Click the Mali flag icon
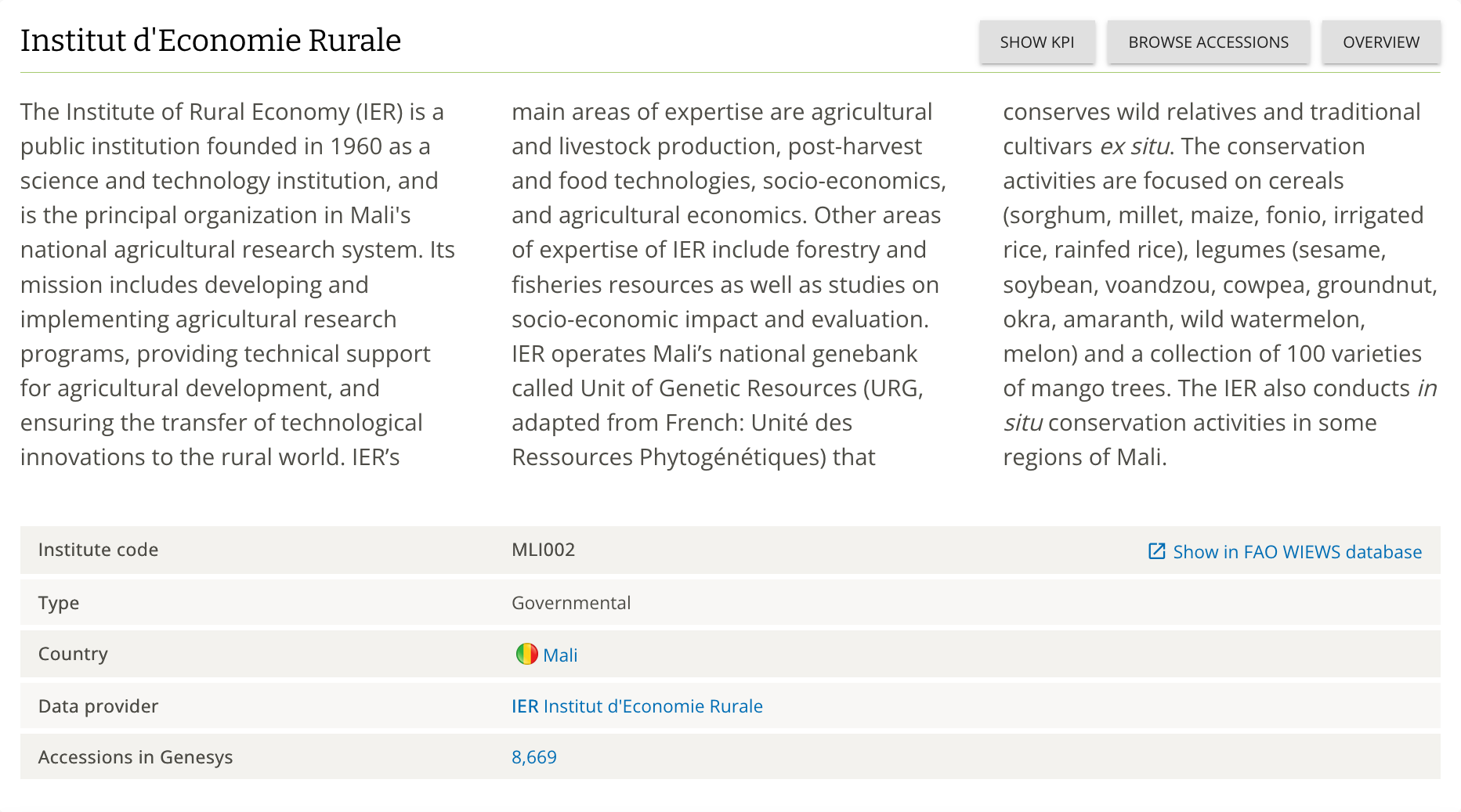1461x812 pixels. (527, 654)
